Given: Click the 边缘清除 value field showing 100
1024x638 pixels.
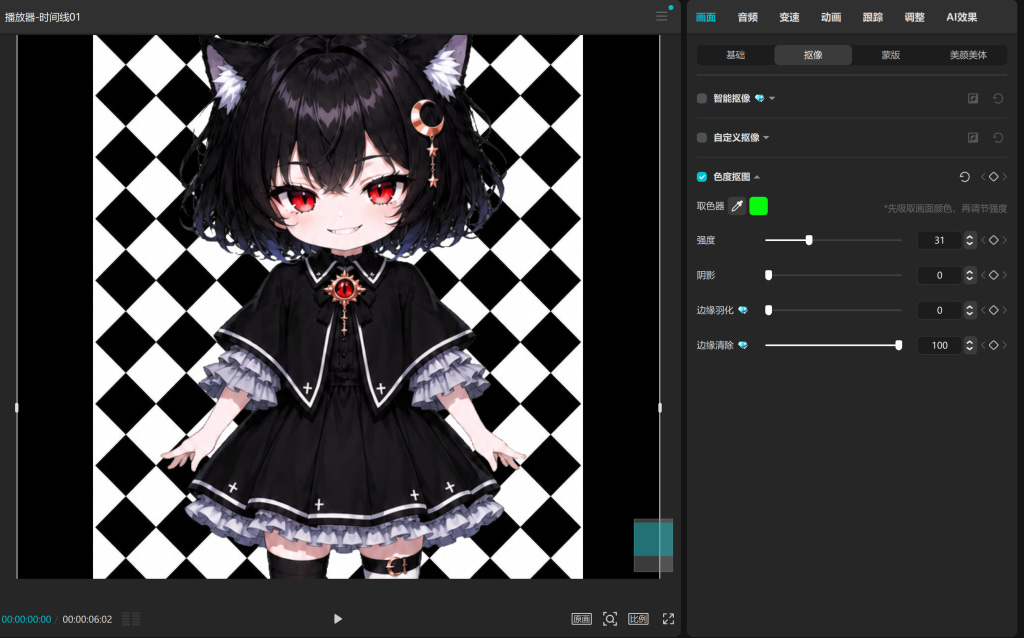Looking at the screenshot, I should (940, 345).
